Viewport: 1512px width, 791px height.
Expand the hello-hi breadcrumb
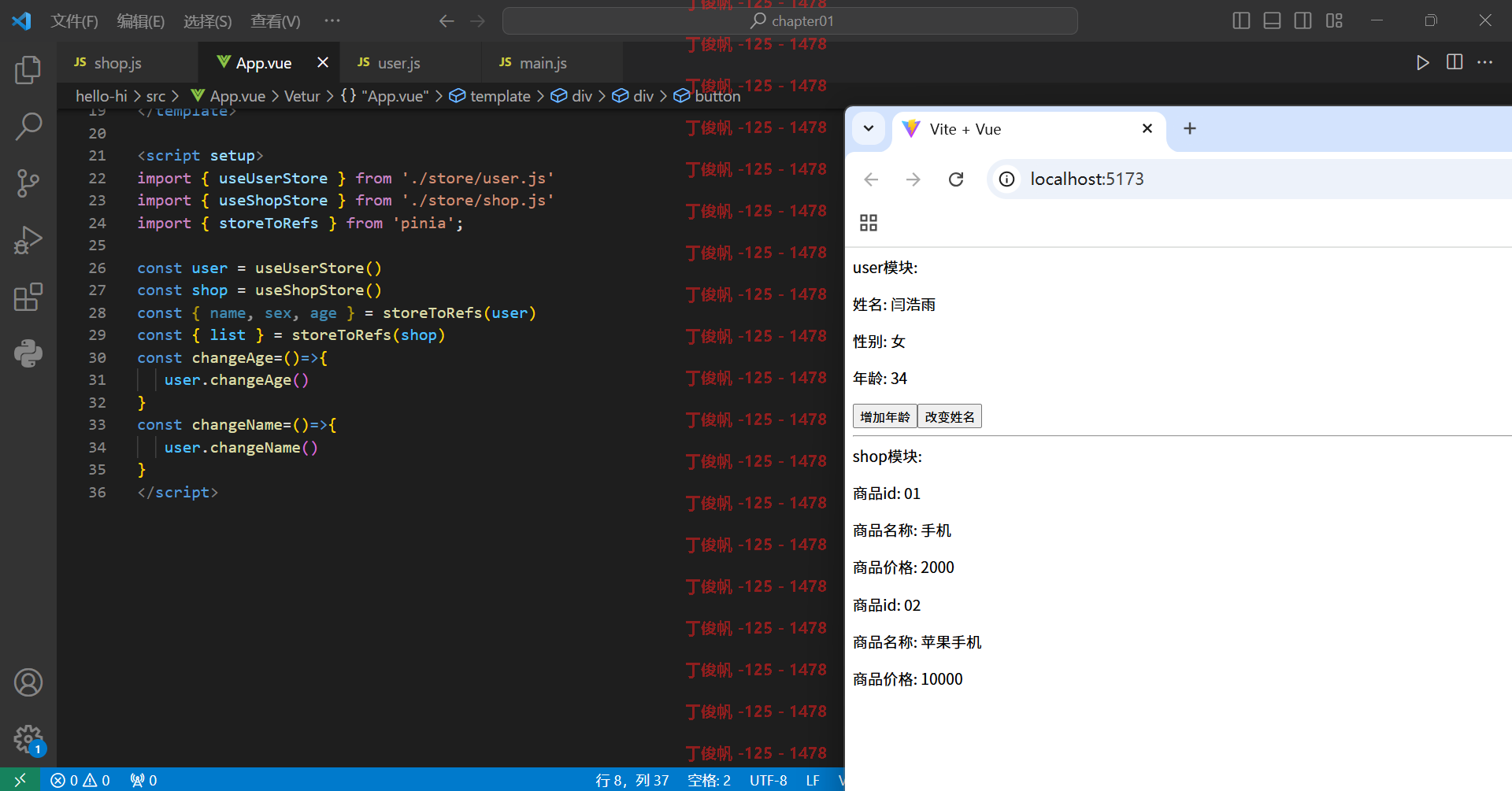pos(101,96)
